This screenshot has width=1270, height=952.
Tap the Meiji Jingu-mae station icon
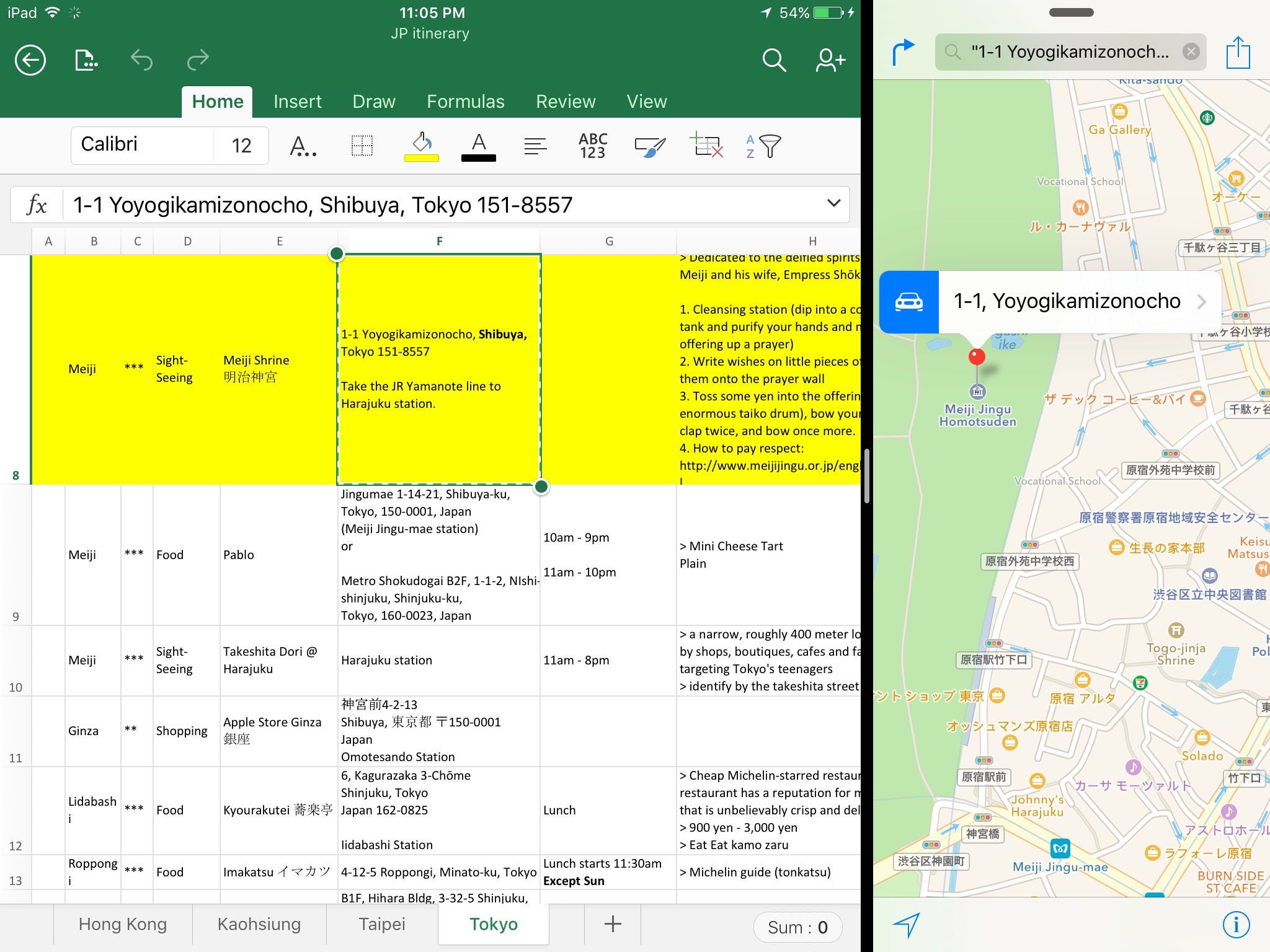pyautogui.click(x=1060, y=848)
